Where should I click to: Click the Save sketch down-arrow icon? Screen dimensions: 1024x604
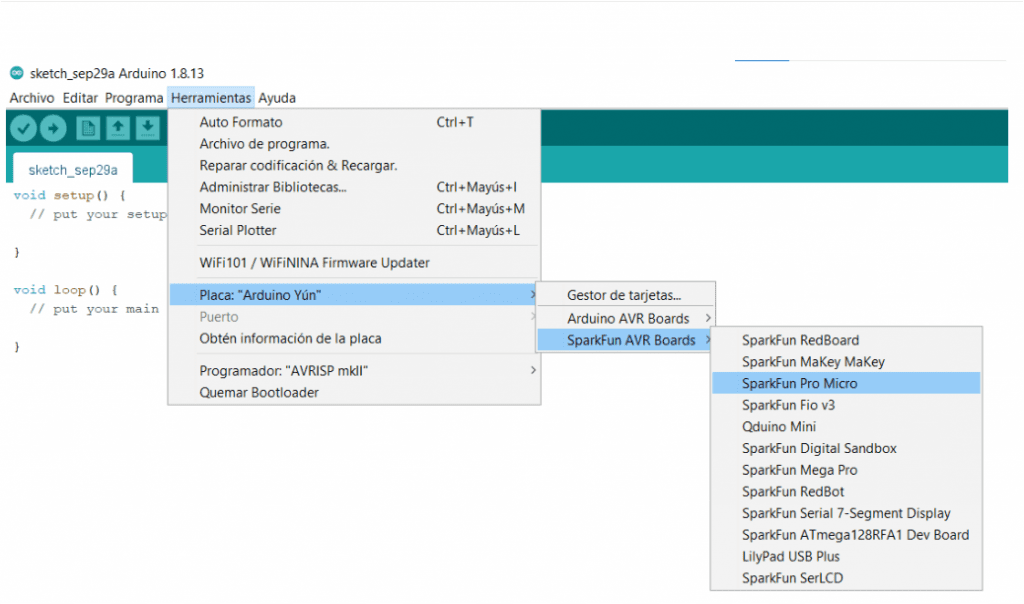click(147, 128)
